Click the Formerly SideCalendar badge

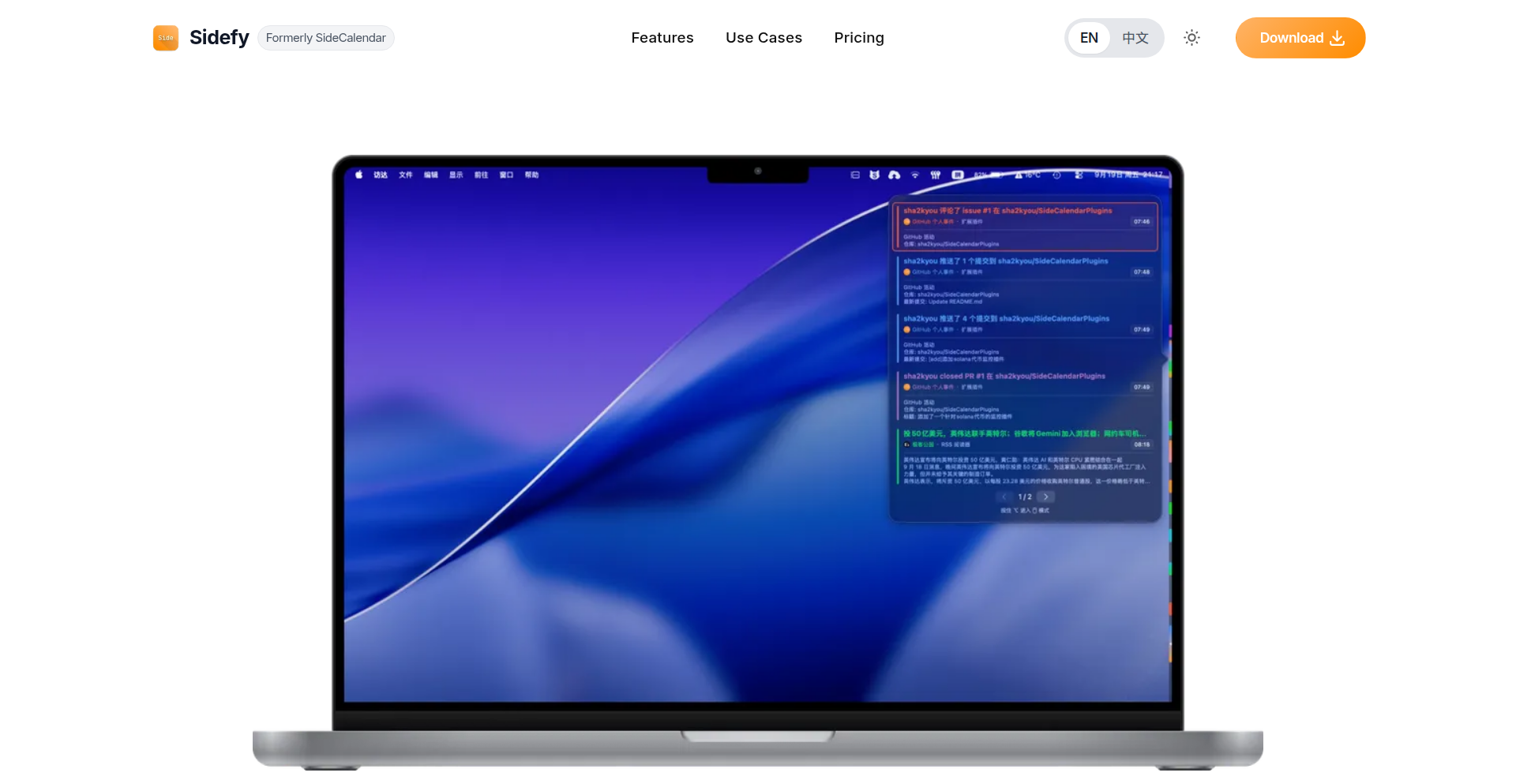pyautogui.click(x=326, y=38)
